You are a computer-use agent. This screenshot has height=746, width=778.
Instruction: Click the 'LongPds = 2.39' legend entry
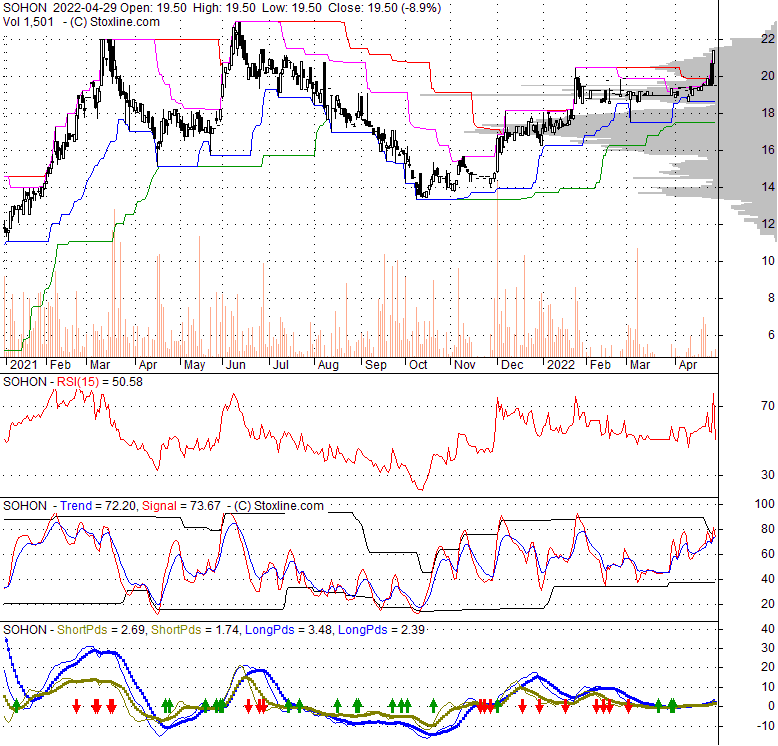pos(381,630)
